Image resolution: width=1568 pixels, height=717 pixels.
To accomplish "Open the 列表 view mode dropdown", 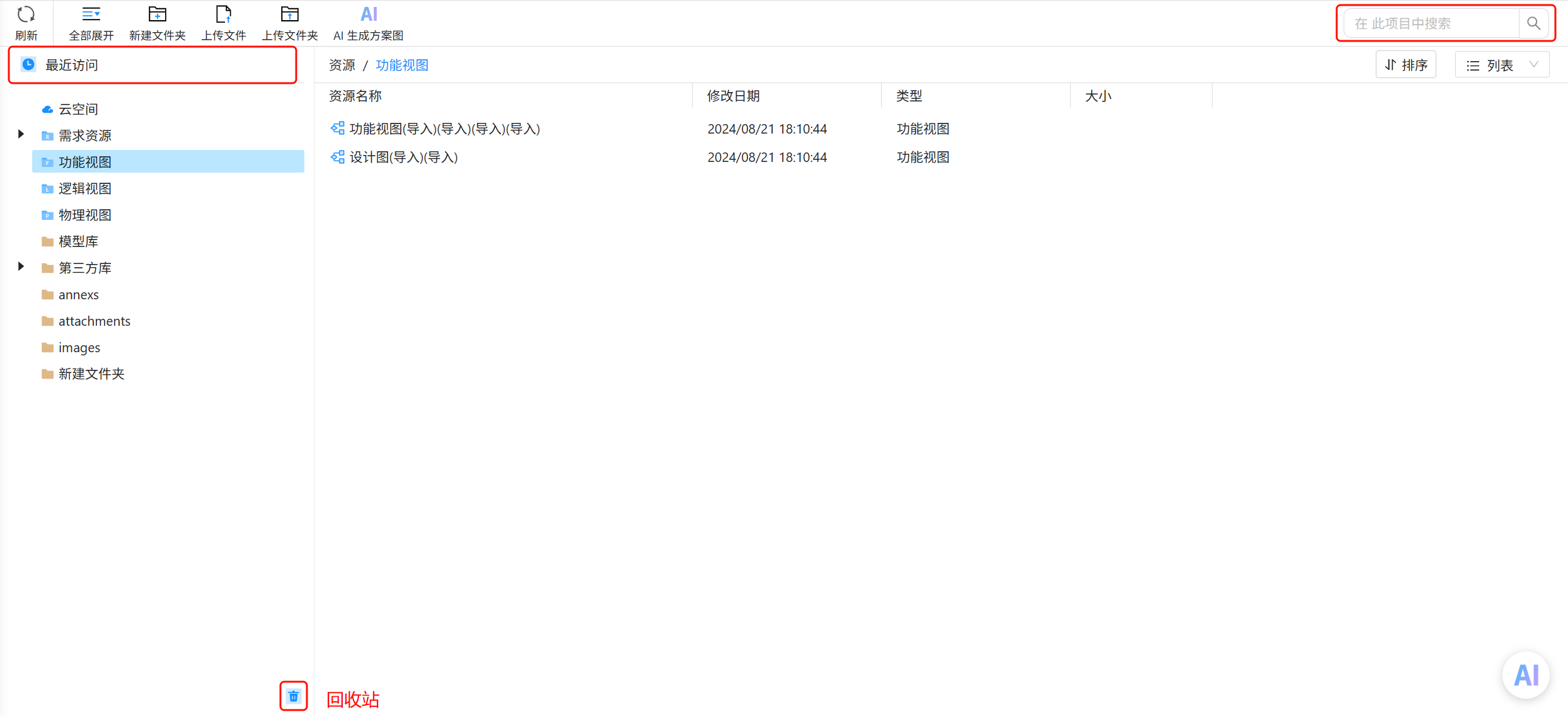I will point(1502,65).
